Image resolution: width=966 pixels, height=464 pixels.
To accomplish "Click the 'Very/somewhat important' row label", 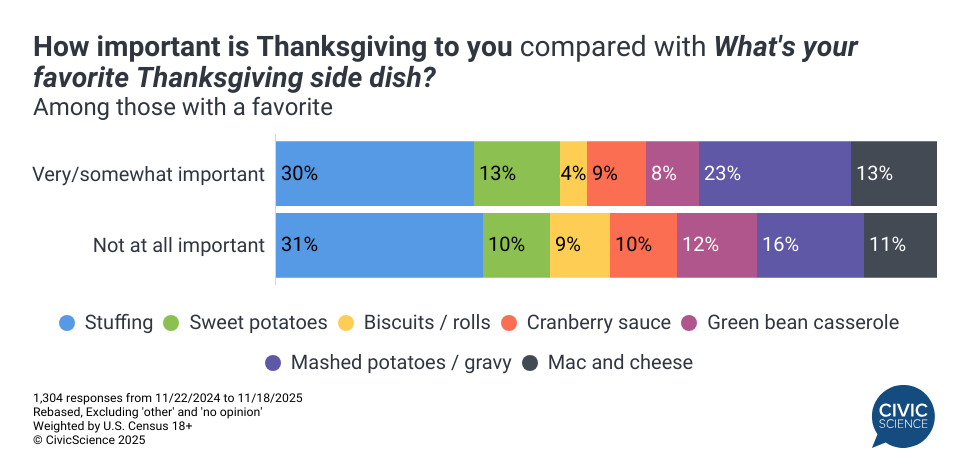I will pyautogui.click(x=148, y=174).
